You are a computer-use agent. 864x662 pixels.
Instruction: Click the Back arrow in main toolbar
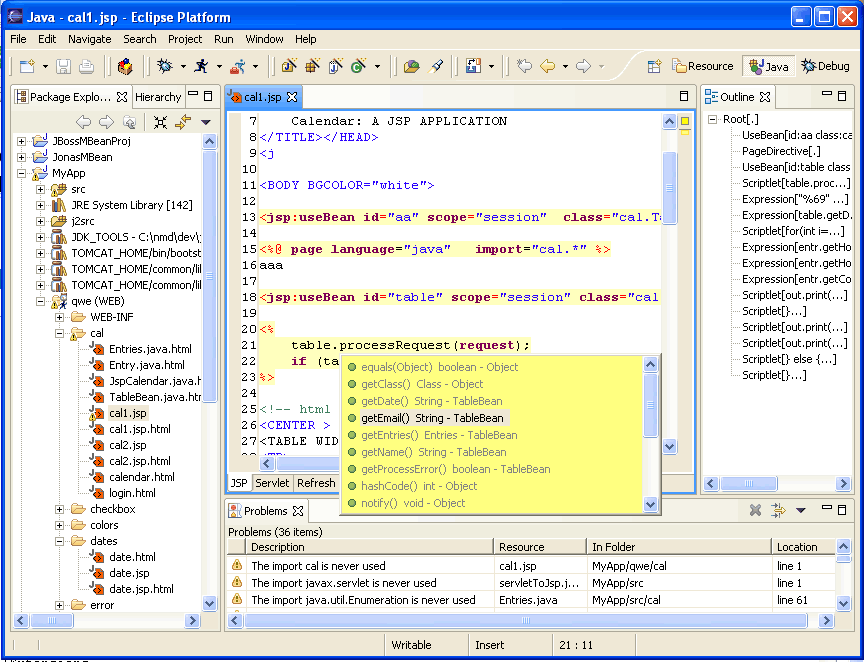(547, 67)
